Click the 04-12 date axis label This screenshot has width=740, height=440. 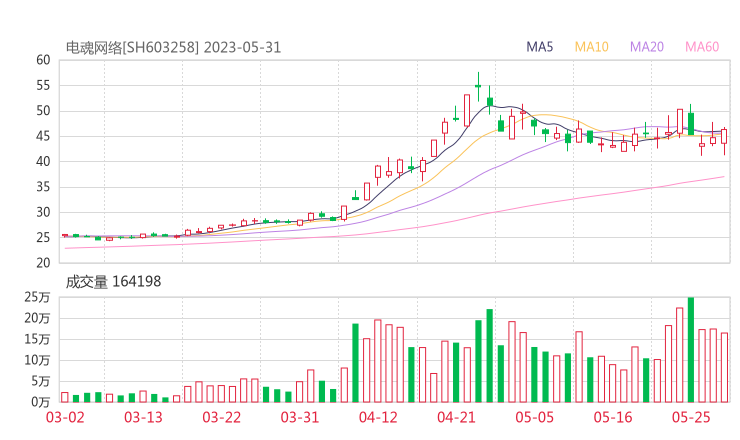pos(378,417)
